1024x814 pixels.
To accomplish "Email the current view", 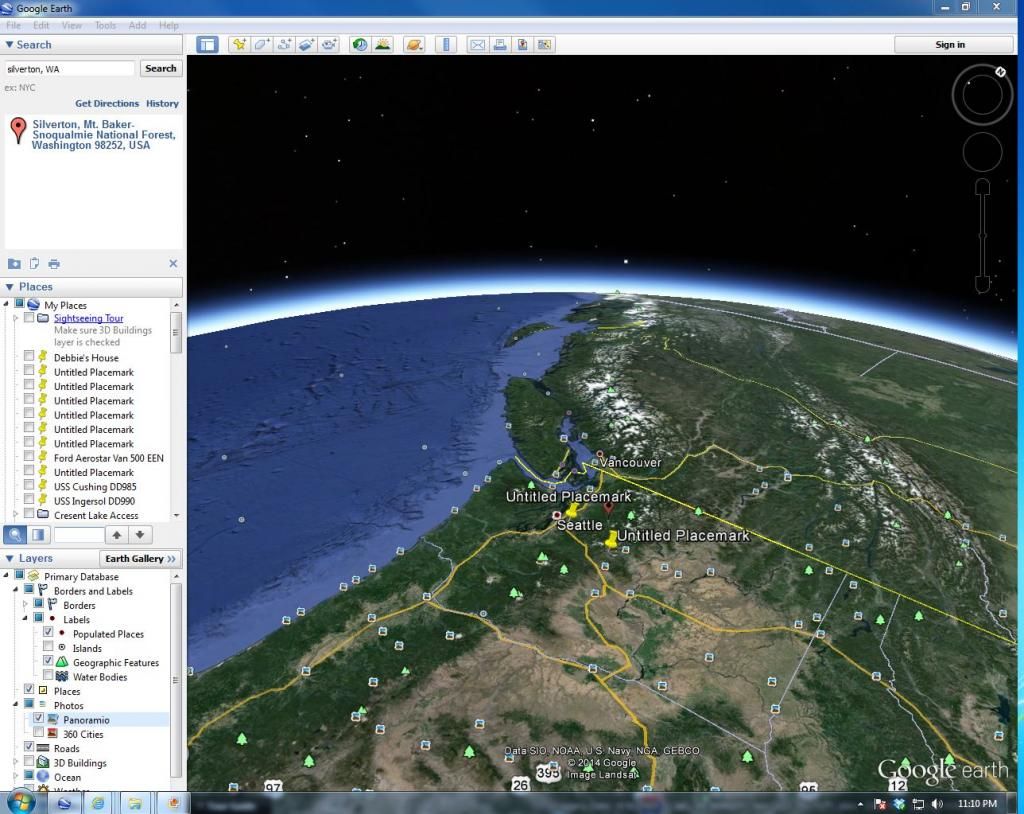I will pos(477,44).
